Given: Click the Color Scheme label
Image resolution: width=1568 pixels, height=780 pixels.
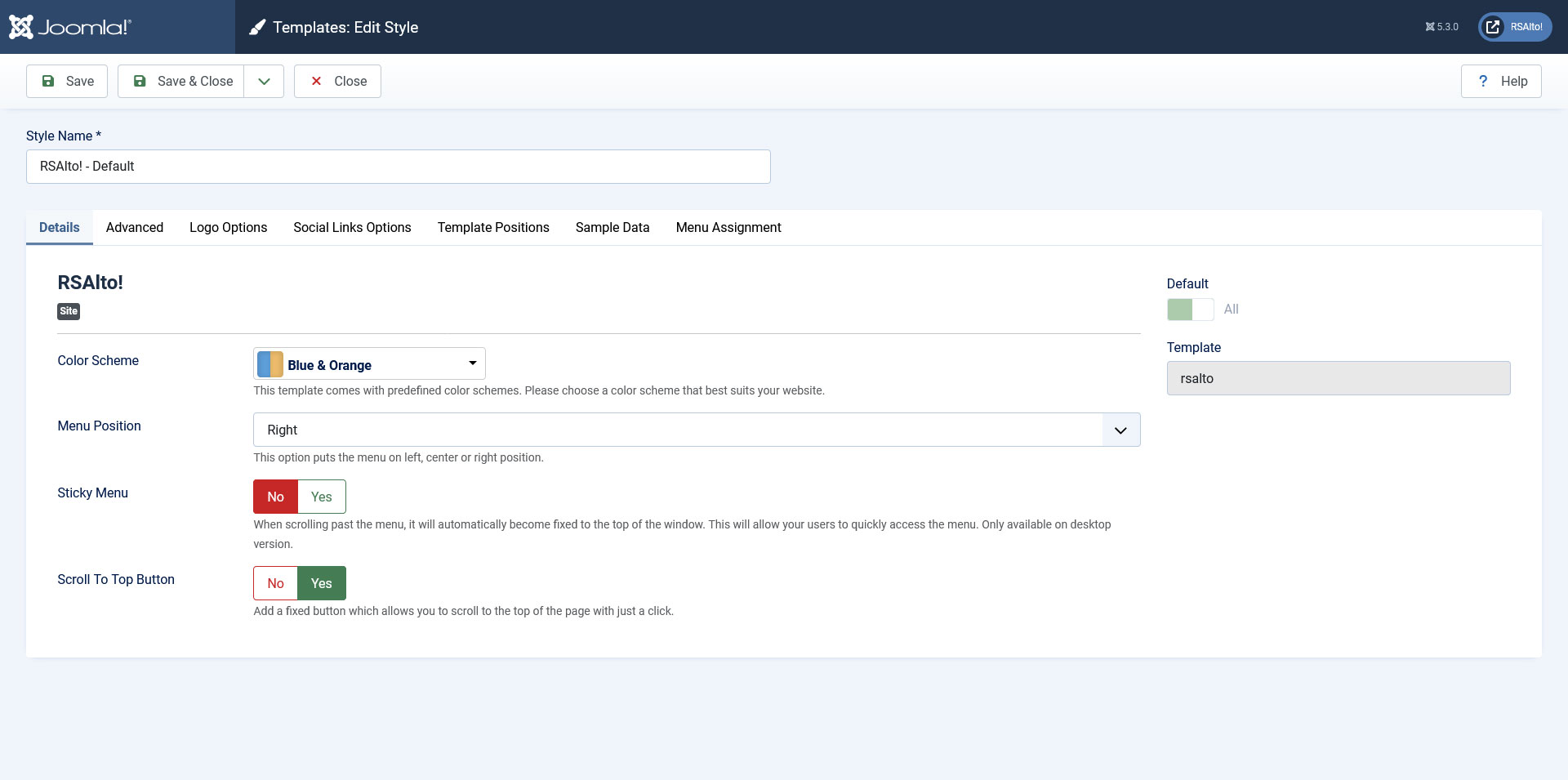Looking at the screenshot, I should point(98,360).
